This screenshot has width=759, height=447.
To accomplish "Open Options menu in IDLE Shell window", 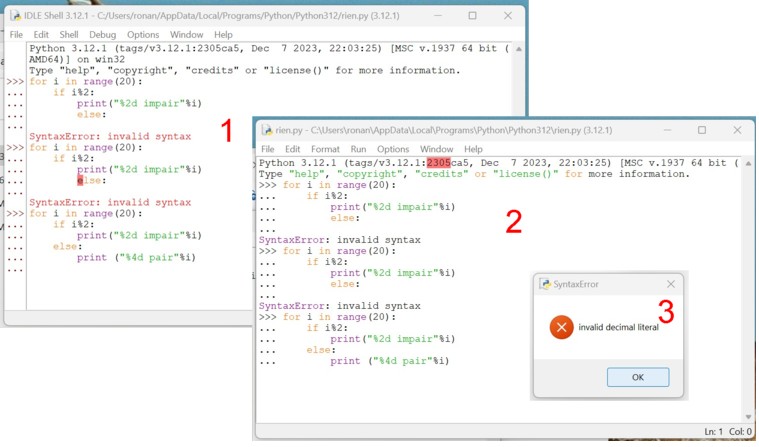I will [143, 35].
